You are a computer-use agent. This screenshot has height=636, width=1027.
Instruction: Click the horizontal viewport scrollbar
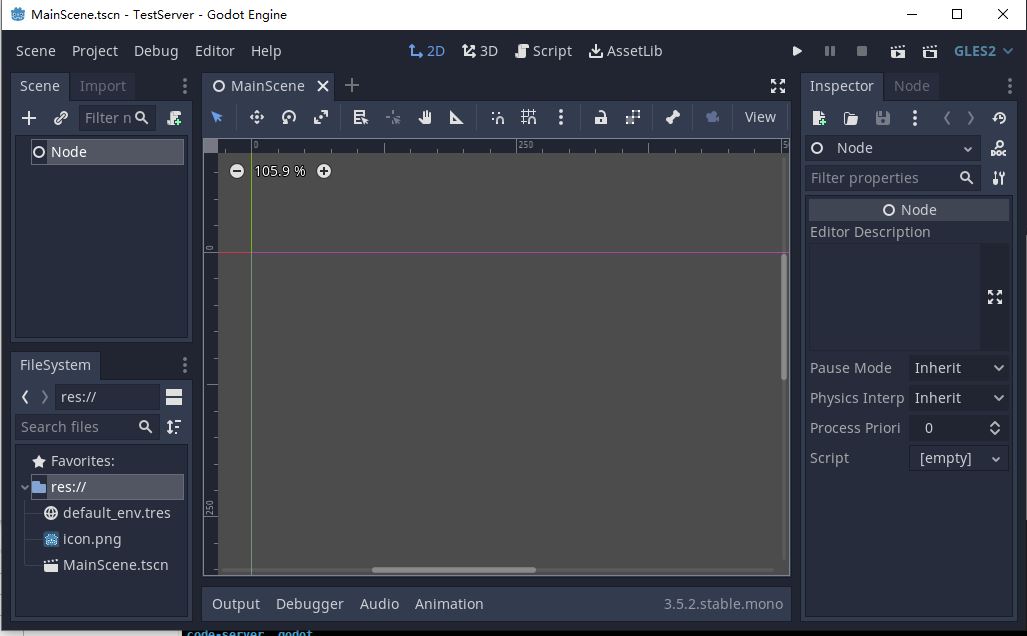(454, 570)
